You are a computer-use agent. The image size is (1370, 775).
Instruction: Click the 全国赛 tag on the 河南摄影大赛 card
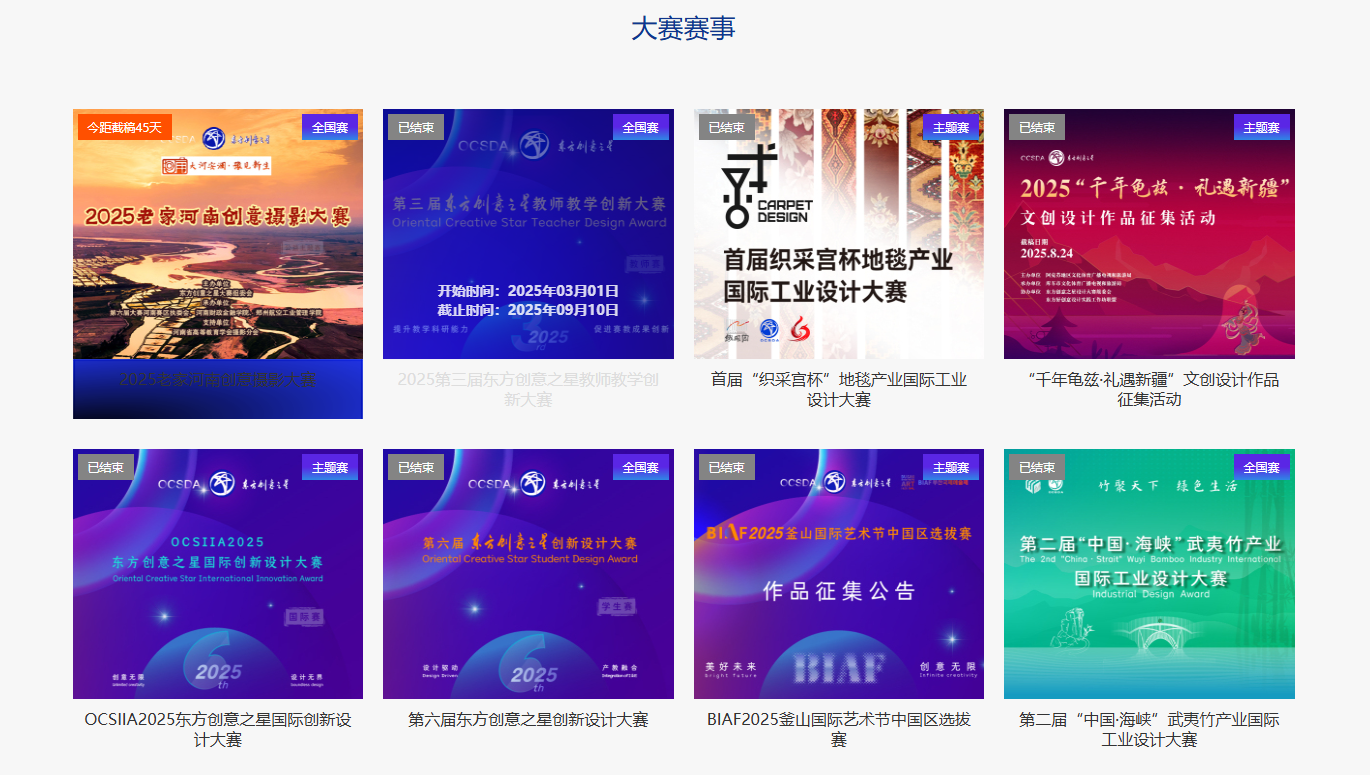pyautogui.click(x=330, y=127)
